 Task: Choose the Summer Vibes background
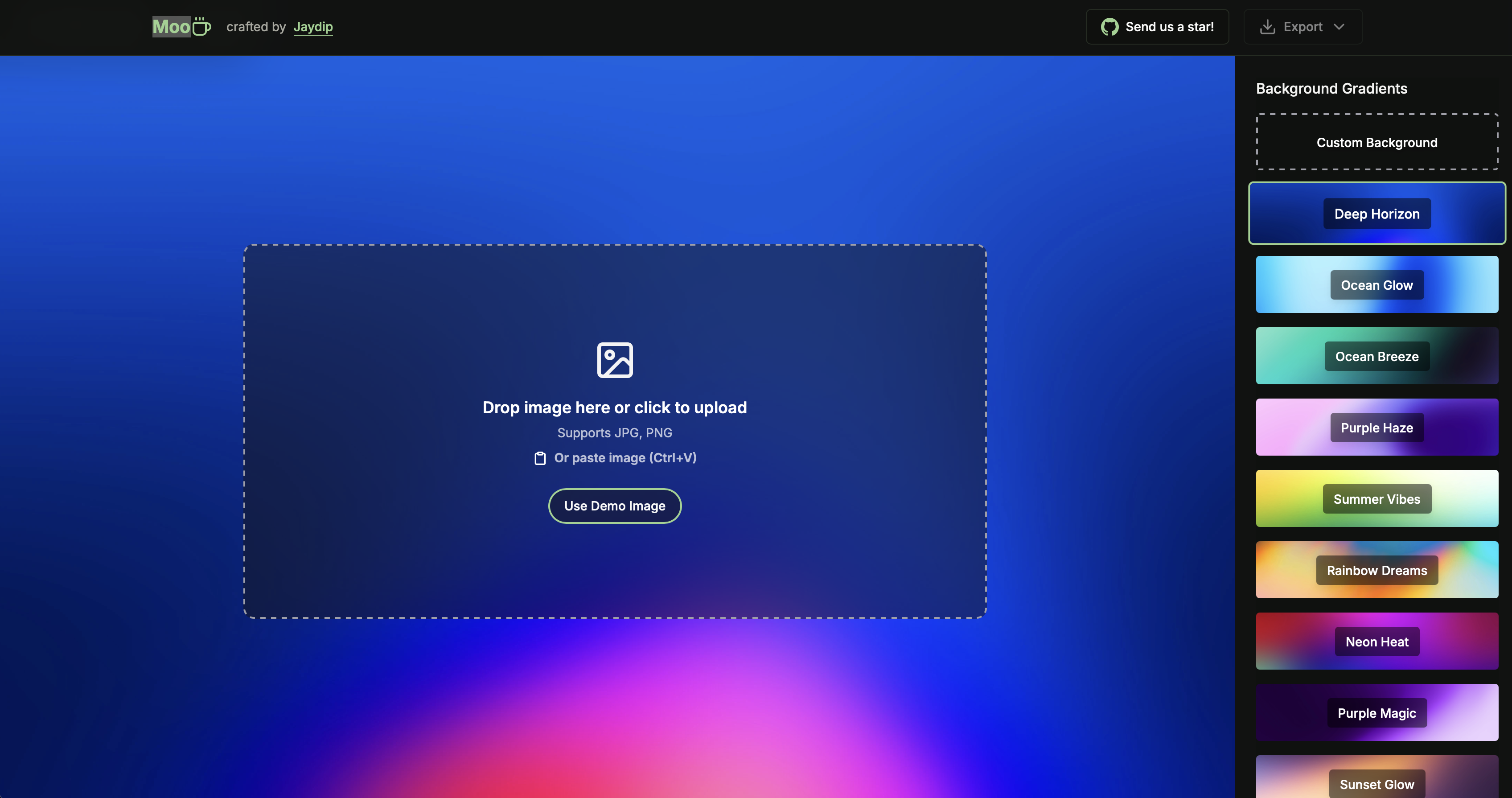1376,498
